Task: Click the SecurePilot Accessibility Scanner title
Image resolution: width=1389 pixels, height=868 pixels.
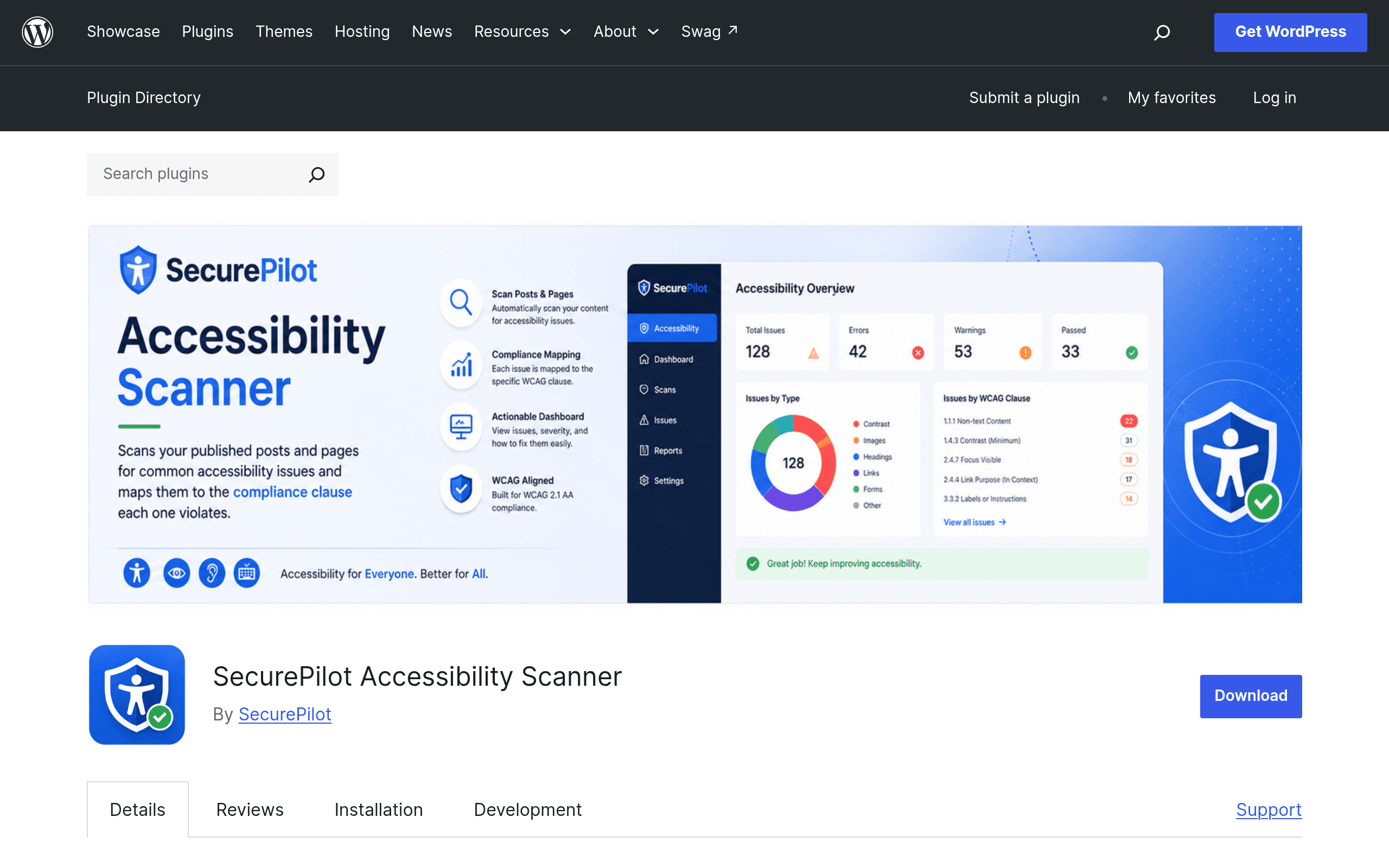Action: 417,677
